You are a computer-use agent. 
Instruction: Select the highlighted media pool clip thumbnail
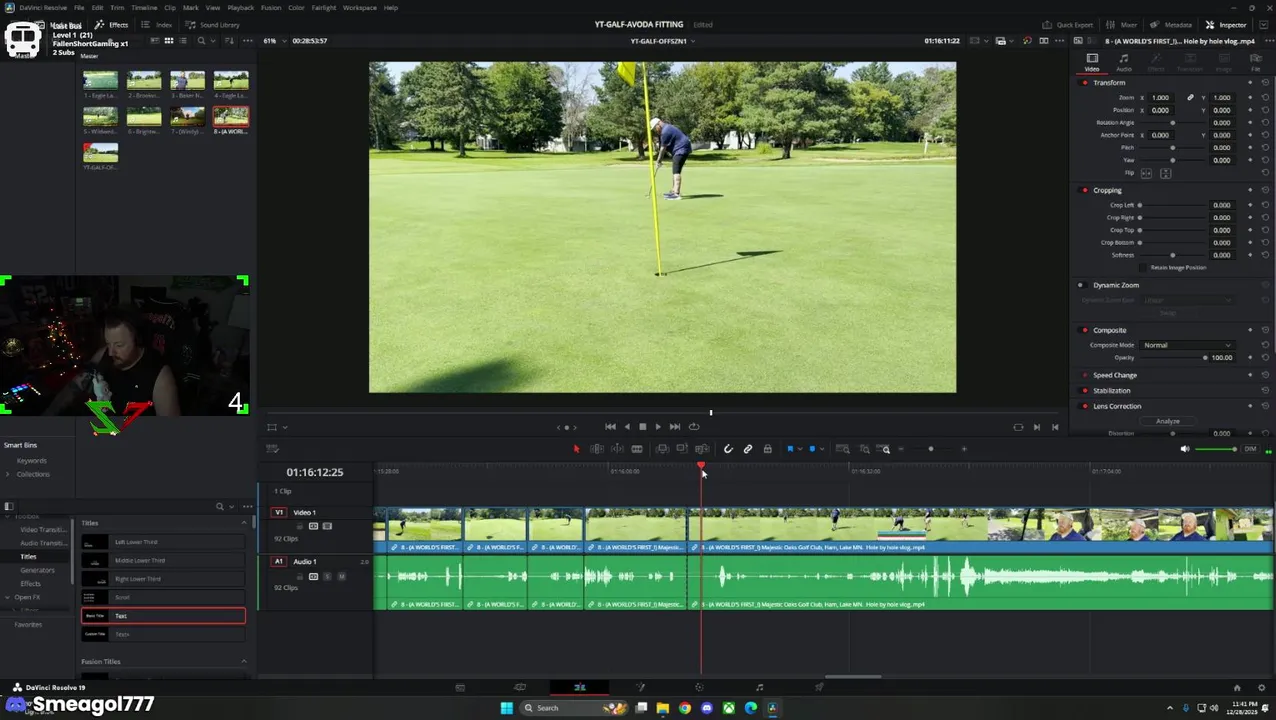(230, 117)
